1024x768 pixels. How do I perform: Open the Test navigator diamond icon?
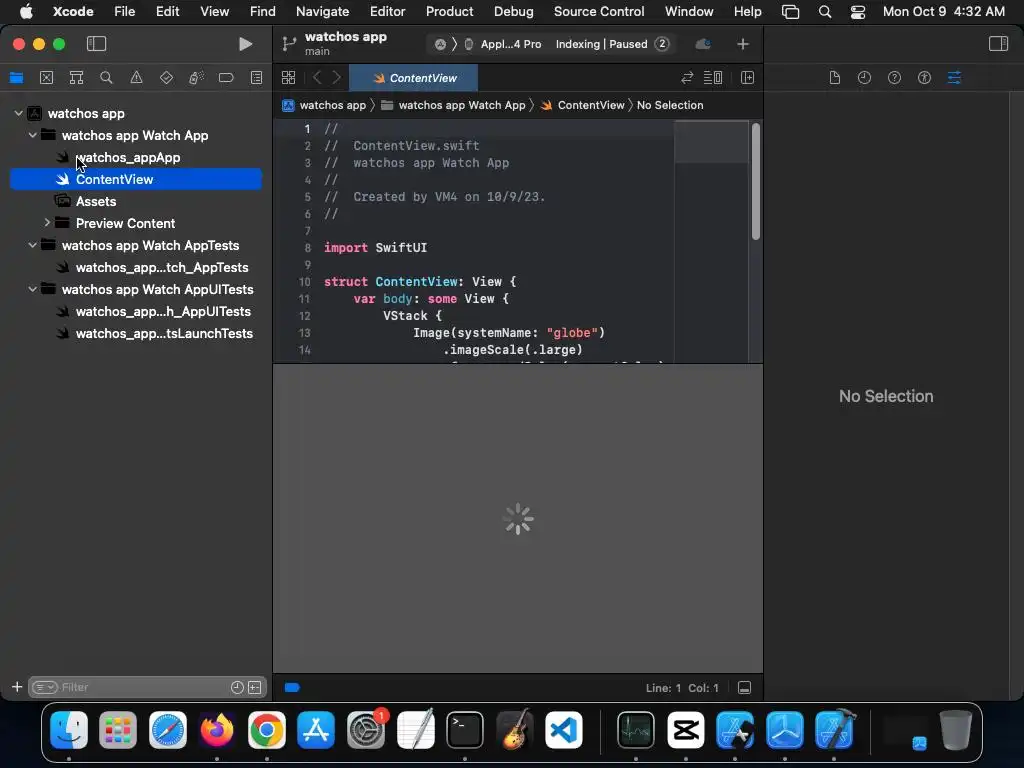[x=167, y=78]
